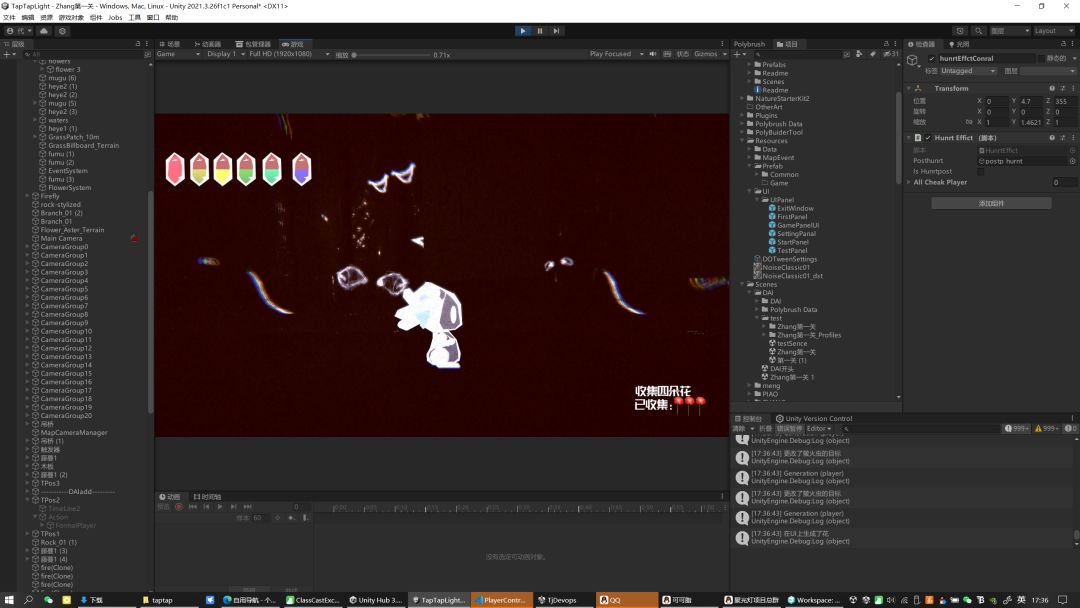Select Main Camera in the hierarchy

point(61,238)
